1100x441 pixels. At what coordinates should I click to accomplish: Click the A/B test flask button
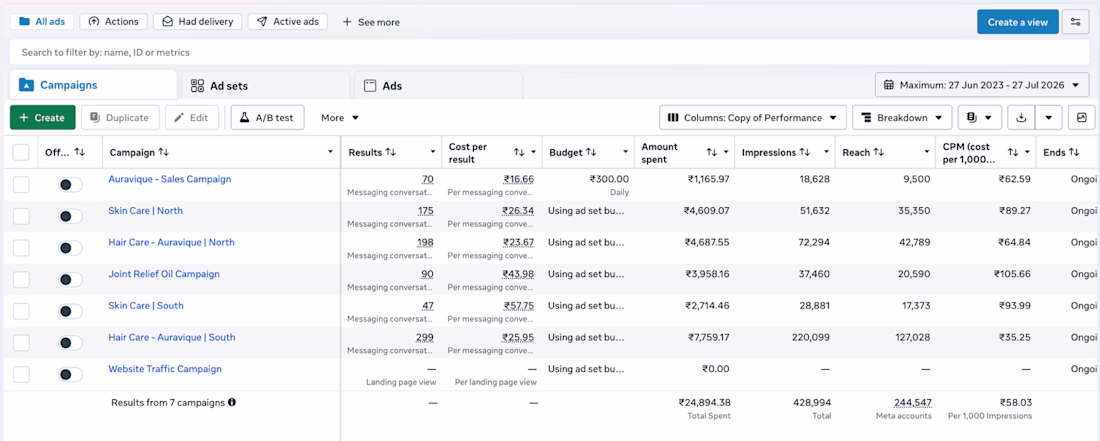(x=267, y=118)
